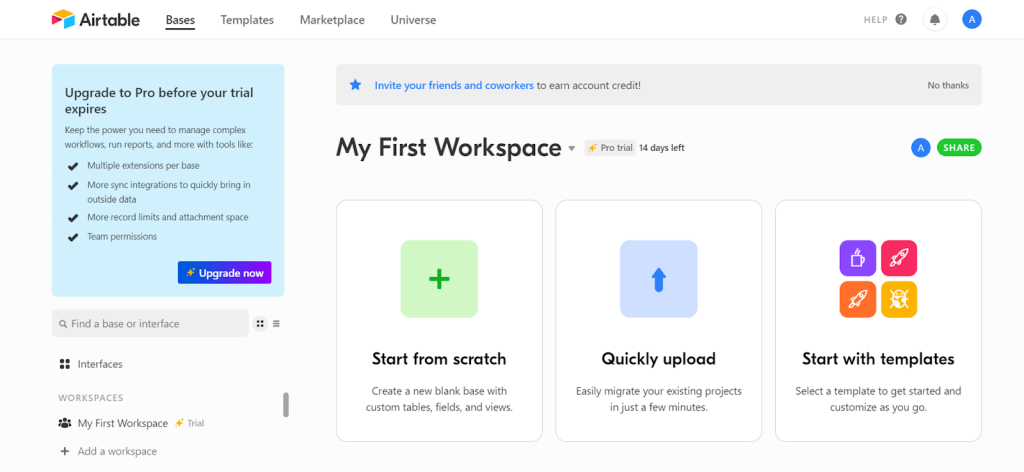Viewport: 1024px width, 472px height.
Task: Click the Start with templates heading
Action: point(878,358)
